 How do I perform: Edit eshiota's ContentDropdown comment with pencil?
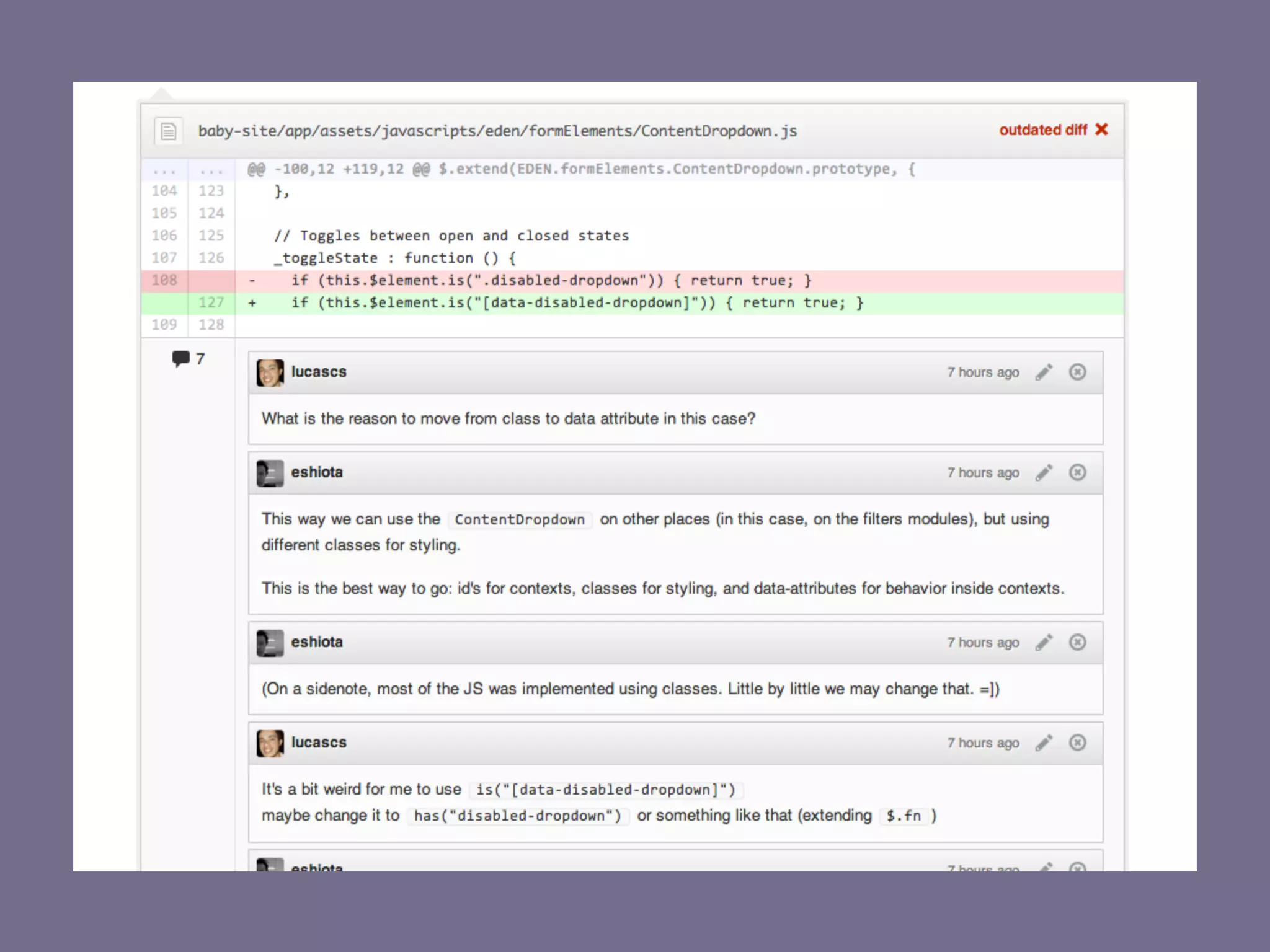pos(1044,472)
